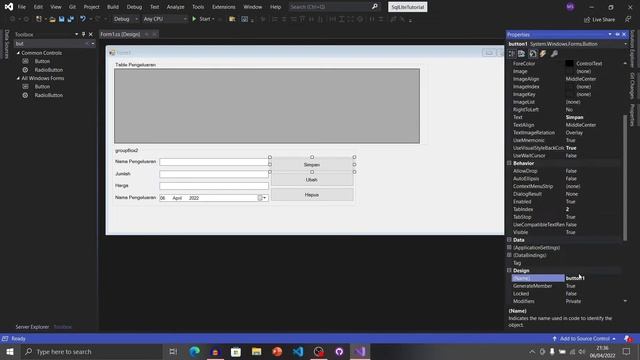640x360 pixels.
Task: Click the Windows Start button
Action: coord(10,351)
